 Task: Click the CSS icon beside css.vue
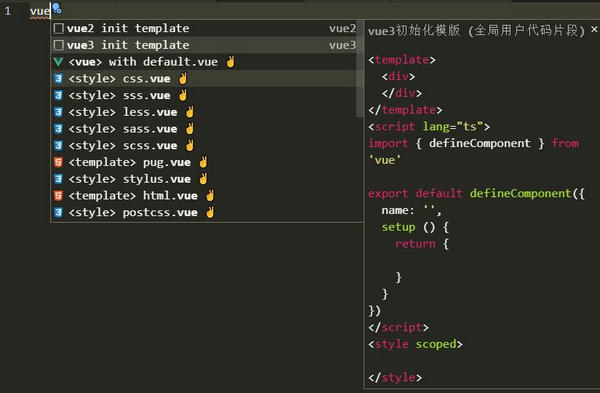58,79
